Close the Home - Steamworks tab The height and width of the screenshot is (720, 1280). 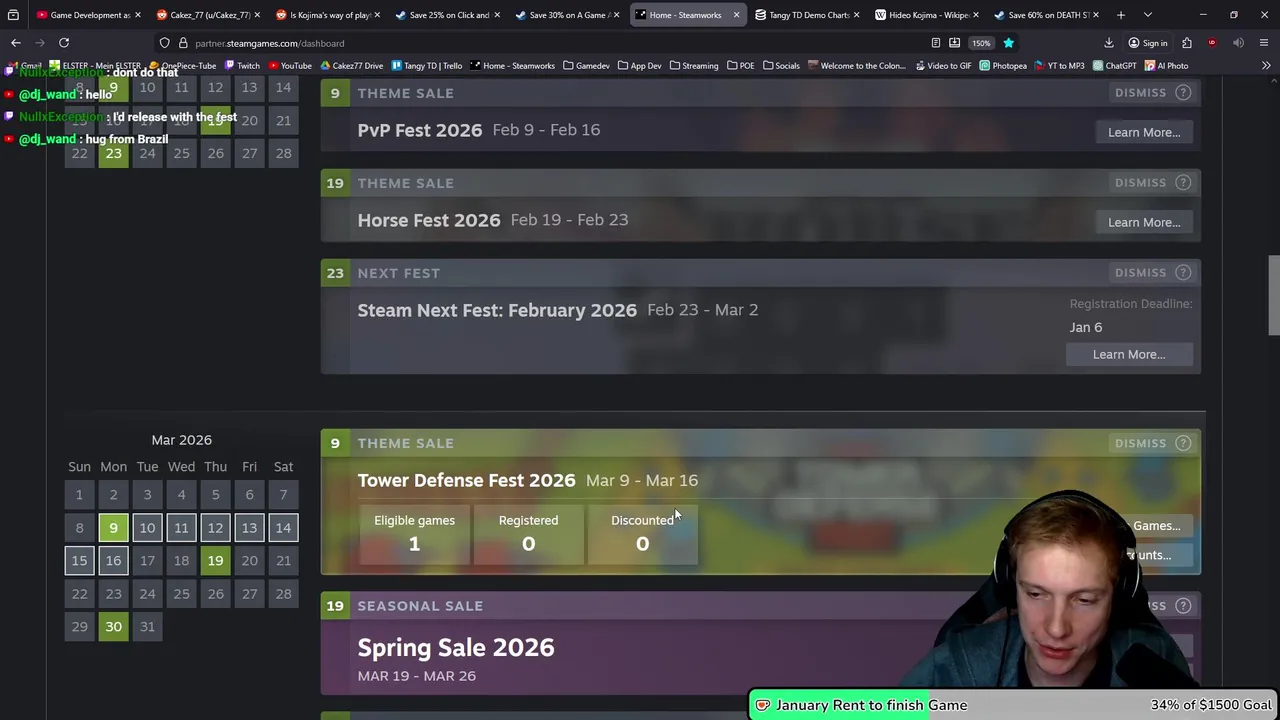click(736, 15)
